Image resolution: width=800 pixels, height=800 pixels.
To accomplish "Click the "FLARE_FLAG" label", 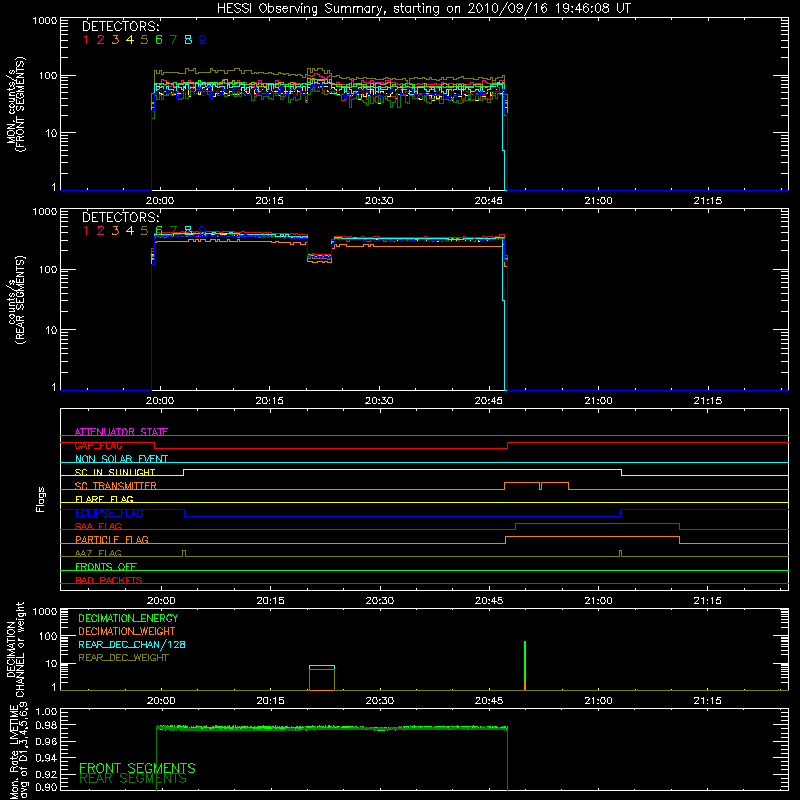I will click(x=104, y=499).
